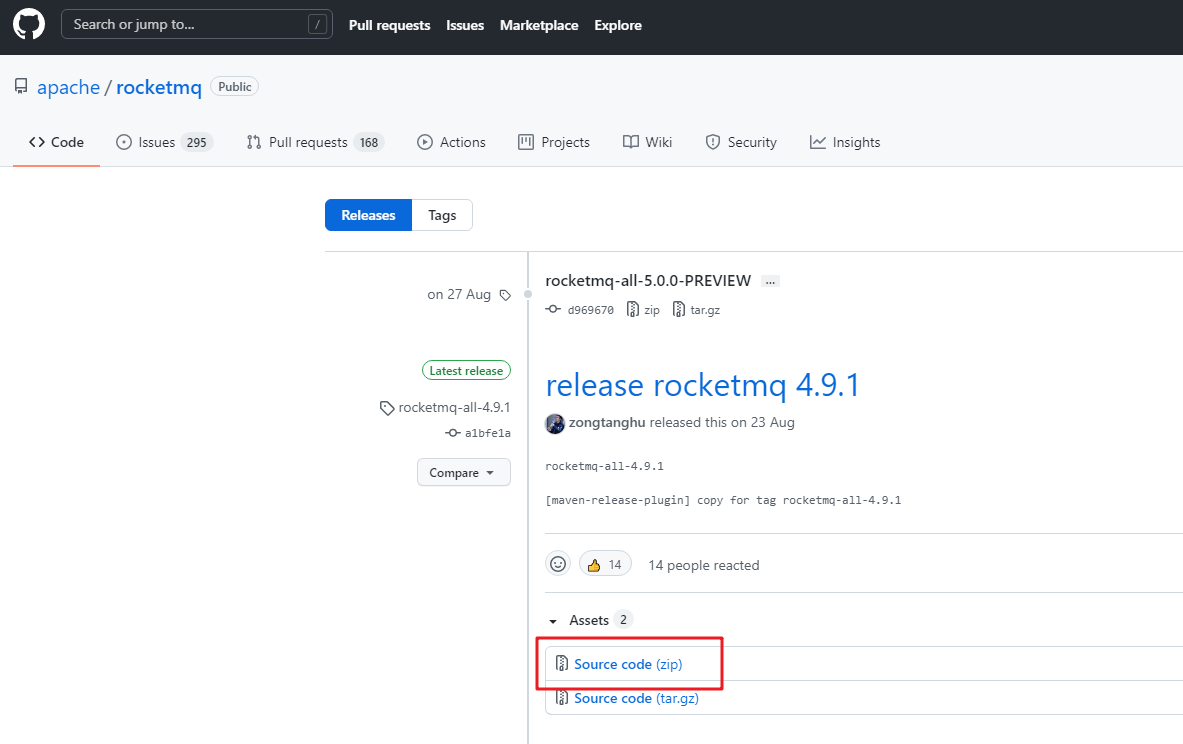Open commit d969670
The height and width of the screenshot is (744, 1183).
click(x=591, y=310)
